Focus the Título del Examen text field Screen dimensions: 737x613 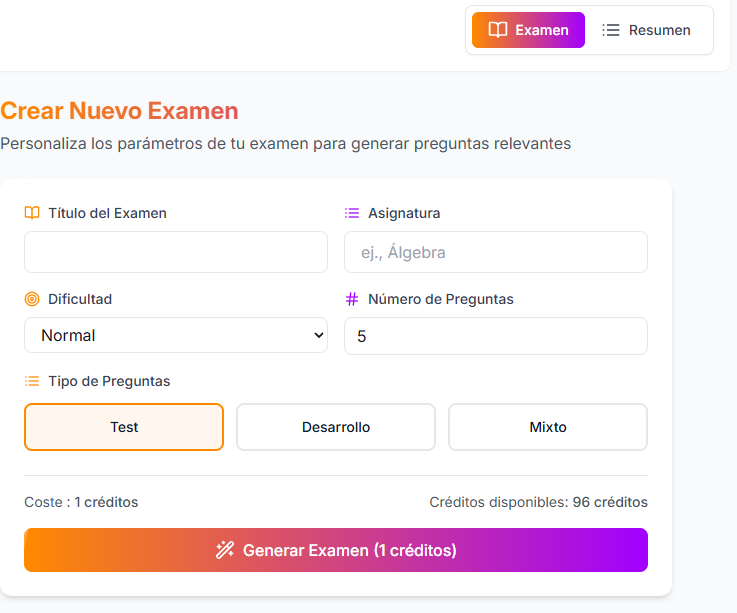coord(176,252)
